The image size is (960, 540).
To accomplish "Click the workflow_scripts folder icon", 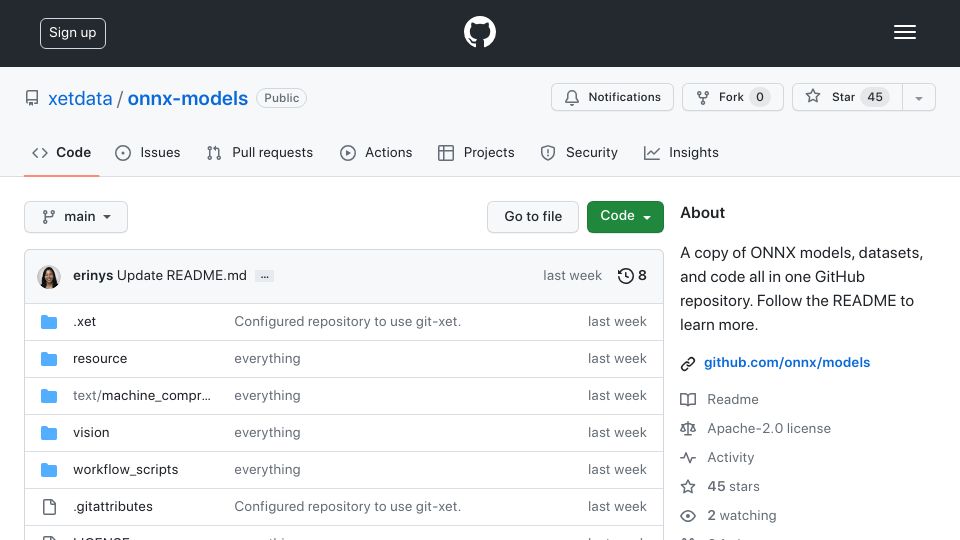I will pos(49,470).
